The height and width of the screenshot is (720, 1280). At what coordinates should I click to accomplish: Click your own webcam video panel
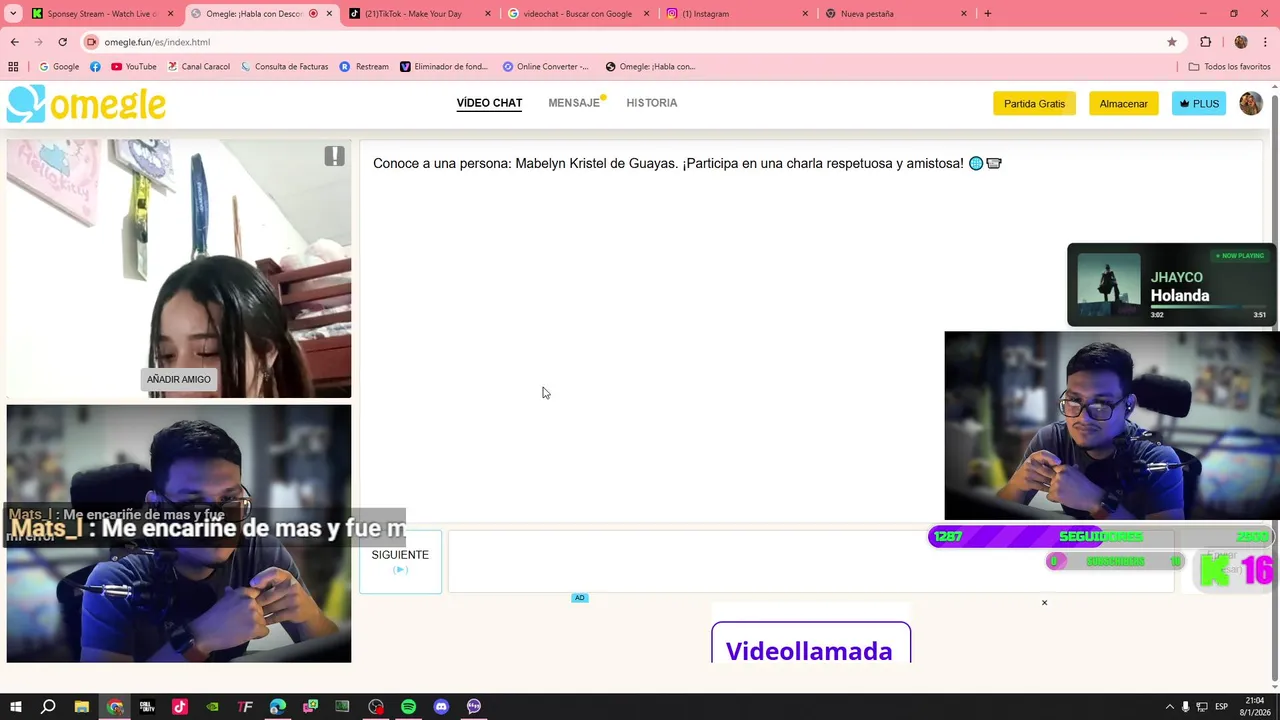tap(179, 534)
